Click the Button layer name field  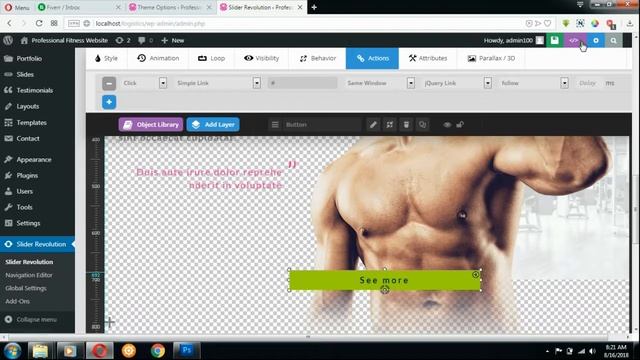pyautogui.click(x=322, y=124)
